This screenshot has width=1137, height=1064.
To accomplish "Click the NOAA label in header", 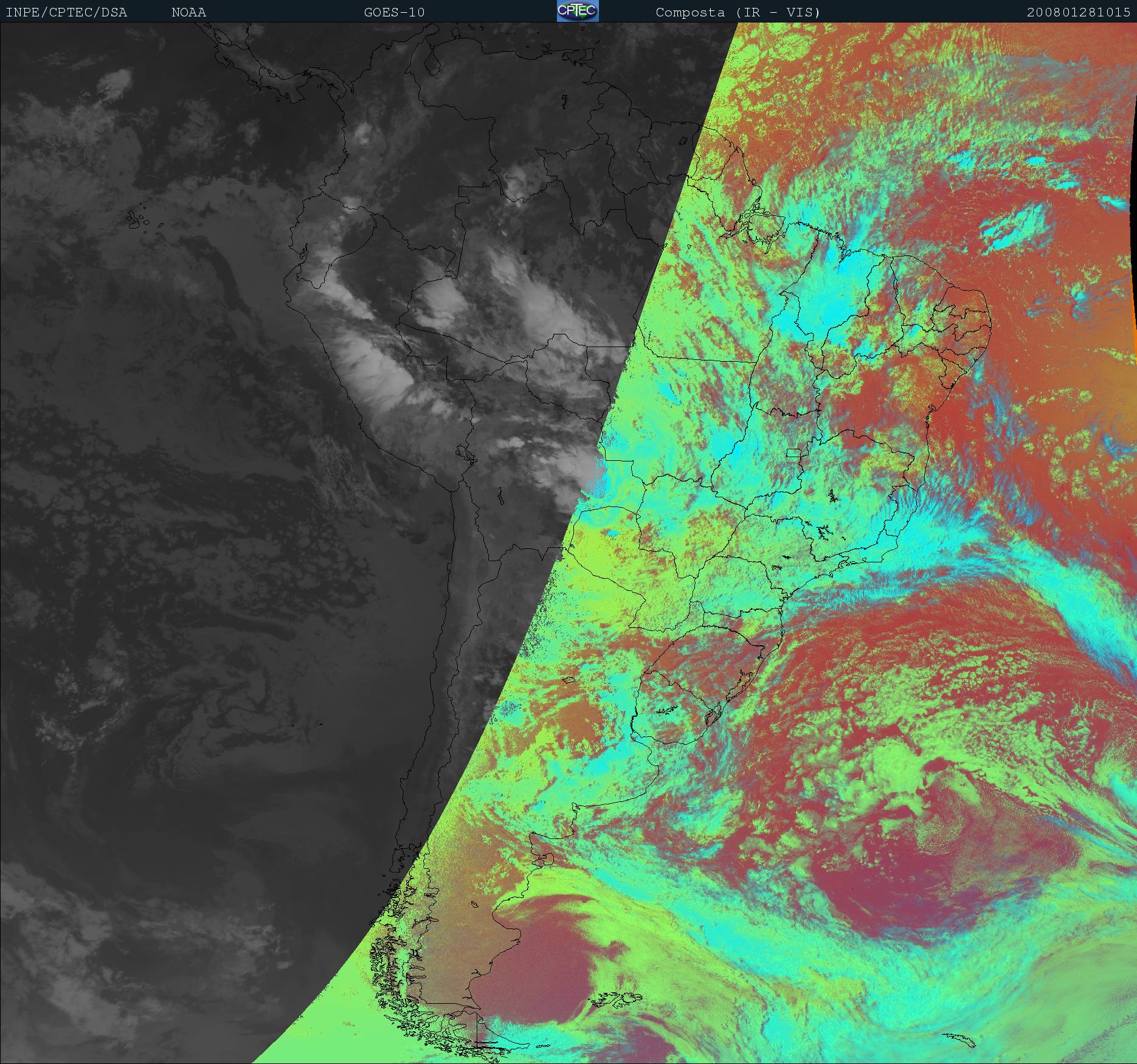I will coord(188,12).
